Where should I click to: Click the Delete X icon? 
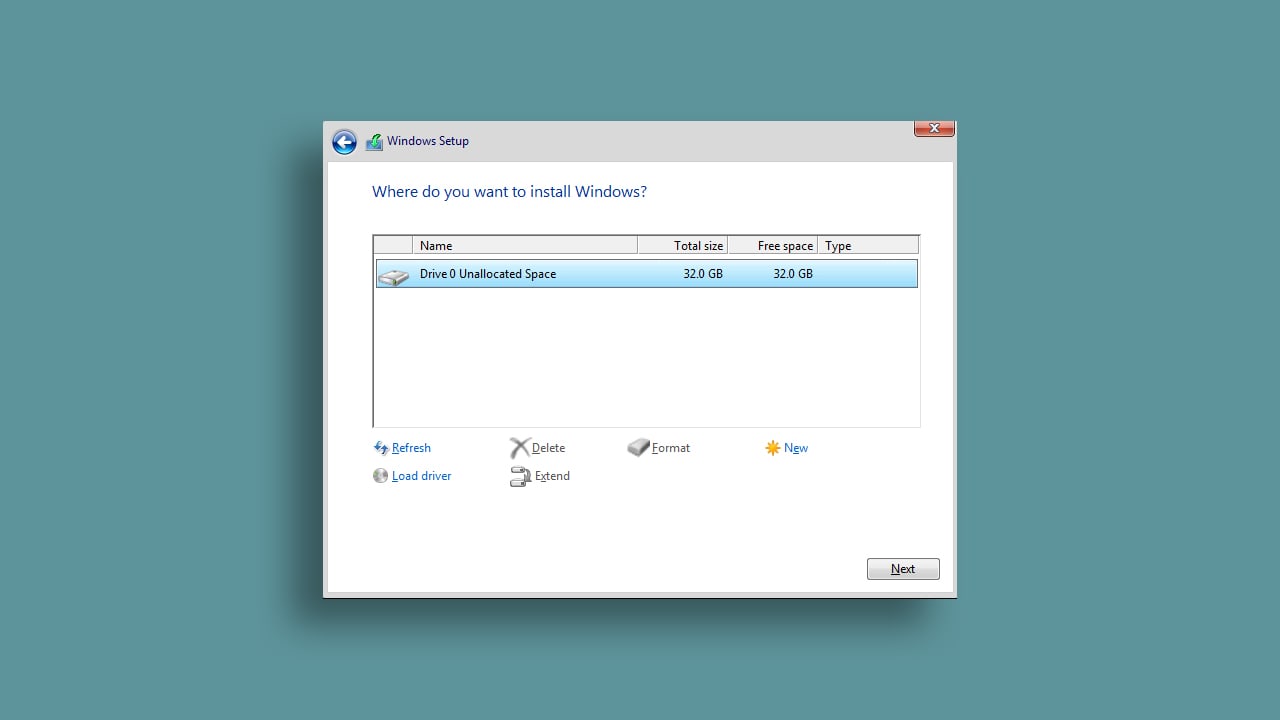(x=520, y=448)
